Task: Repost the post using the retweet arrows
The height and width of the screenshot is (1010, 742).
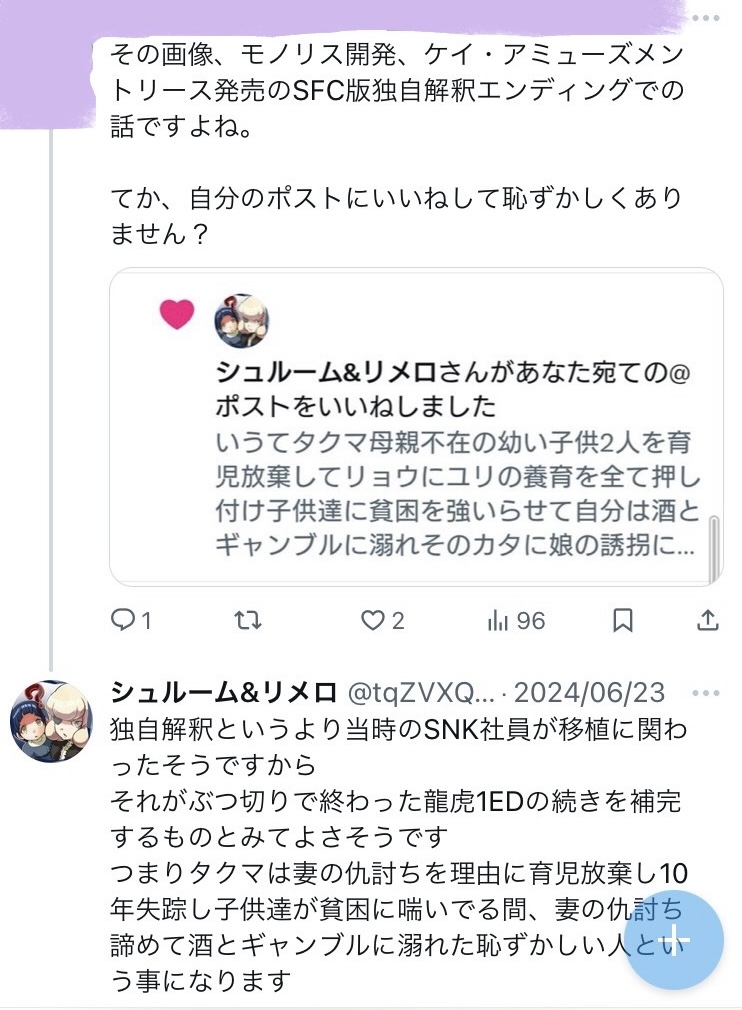Action: [x=247, y=621]
